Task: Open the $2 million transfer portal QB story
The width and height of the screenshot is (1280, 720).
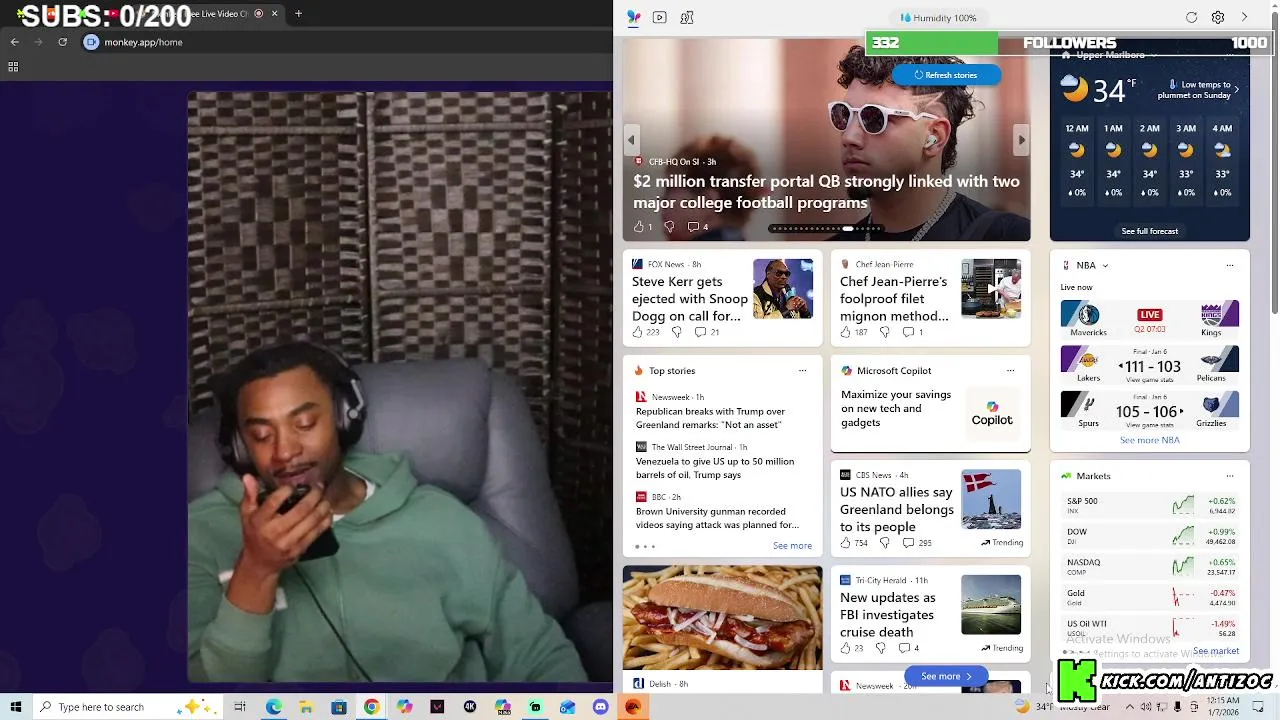Action: click(x=826, y=192)
